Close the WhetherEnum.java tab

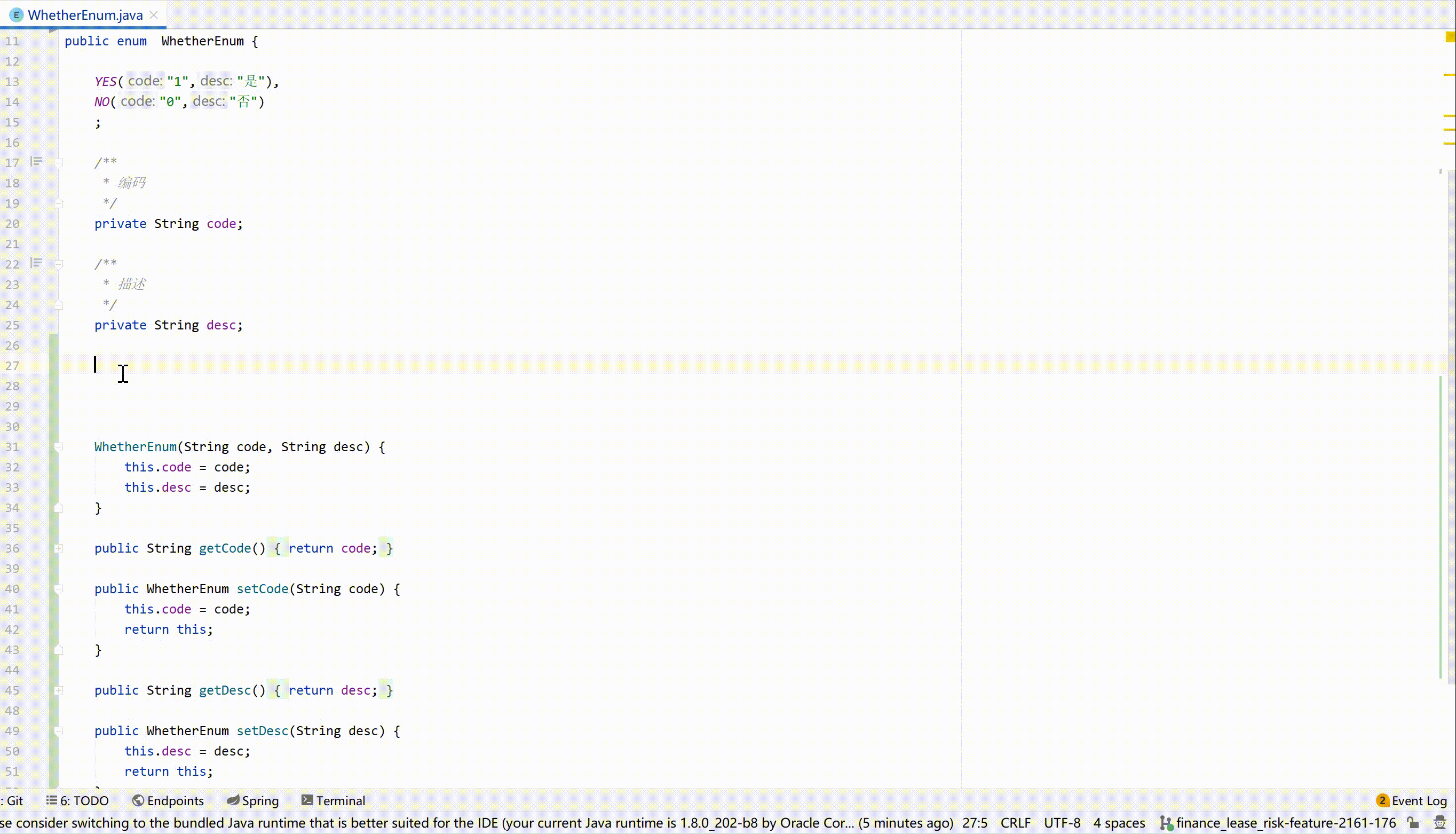[x=153, y=15]
